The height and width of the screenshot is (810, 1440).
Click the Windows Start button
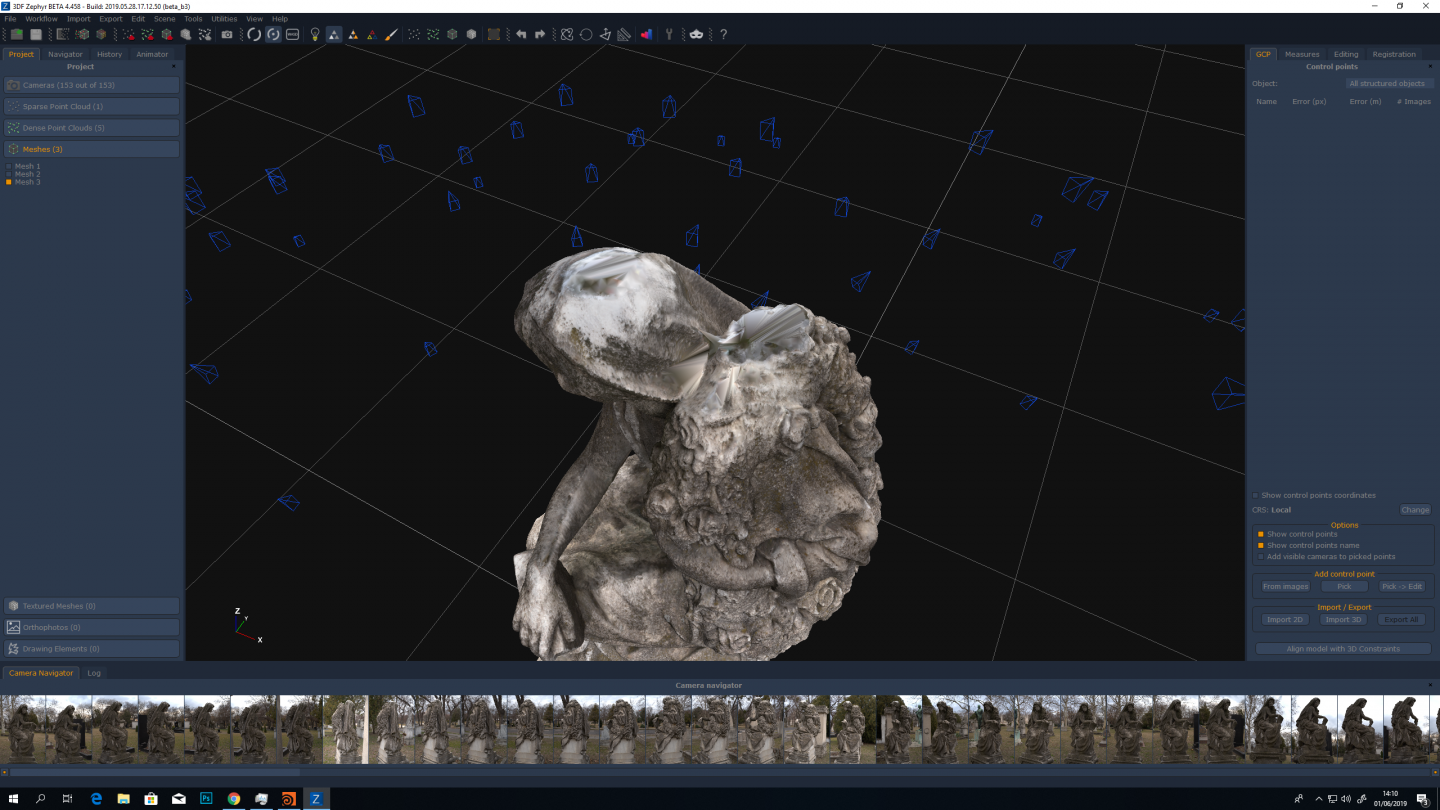point(13,799)
